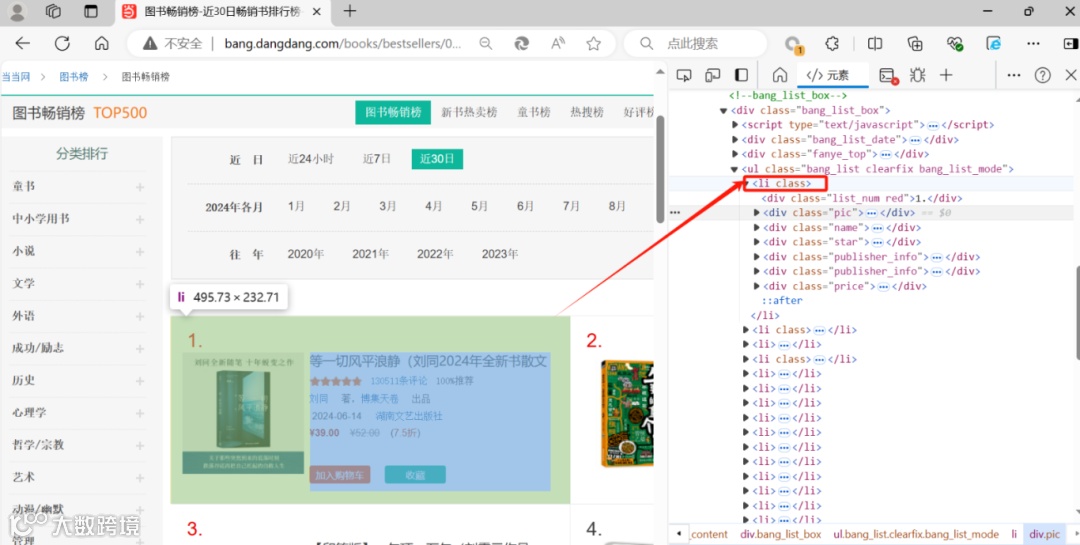This screenshot has width=1080, height=545.
Task: Open the DevTools Welcome home icon
Action: [x=780, y=75]
